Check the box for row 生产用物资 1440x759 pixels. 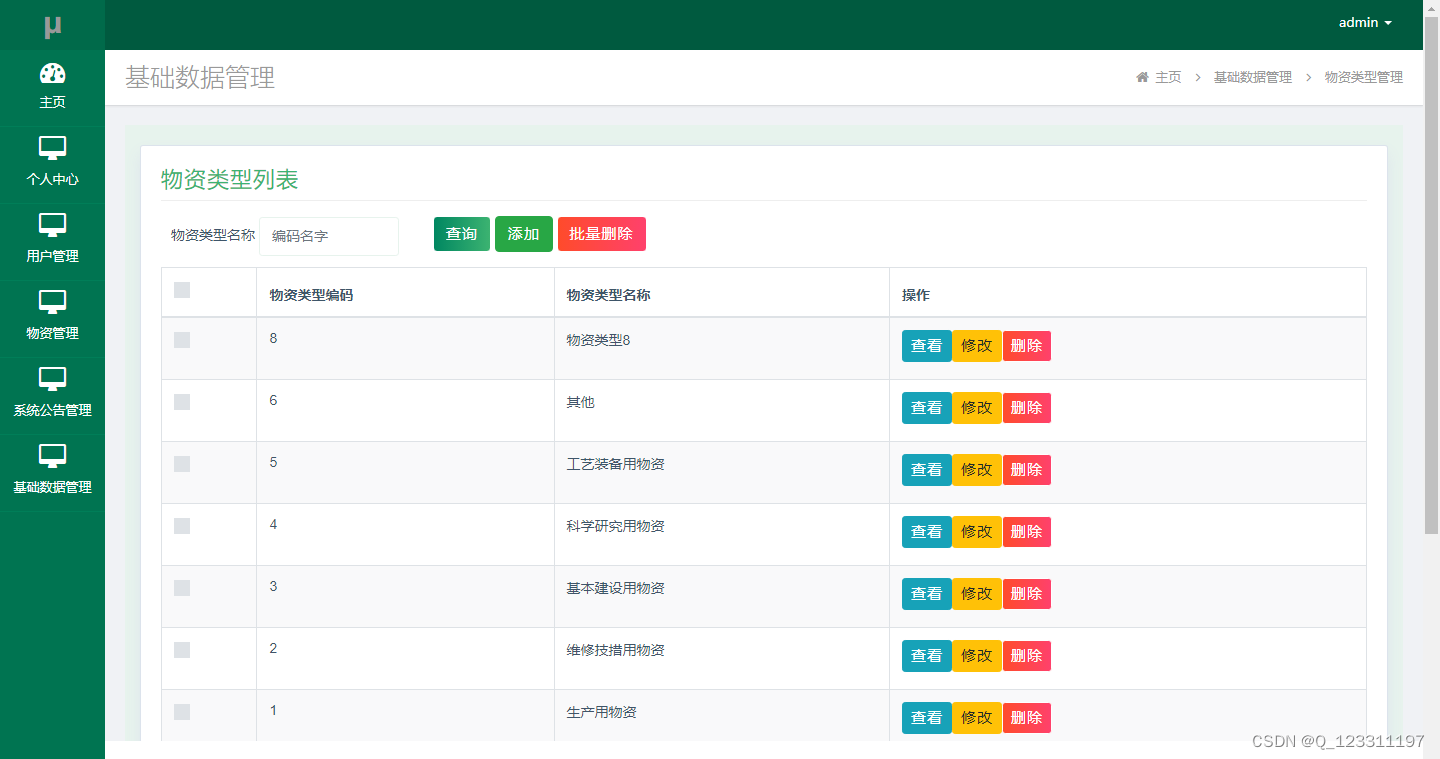tap(182, 712)
